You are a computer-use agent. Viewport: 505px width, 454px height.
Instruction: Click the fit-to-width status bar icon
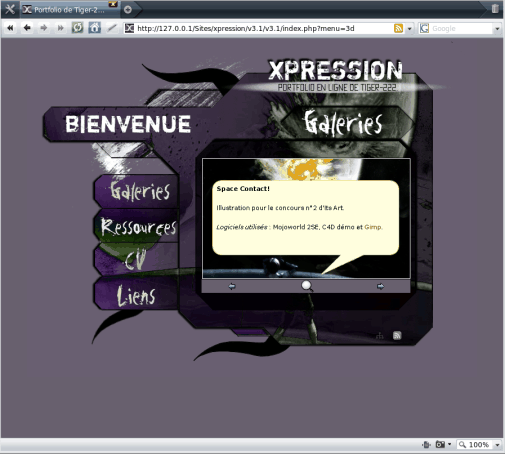coord(426,444)
